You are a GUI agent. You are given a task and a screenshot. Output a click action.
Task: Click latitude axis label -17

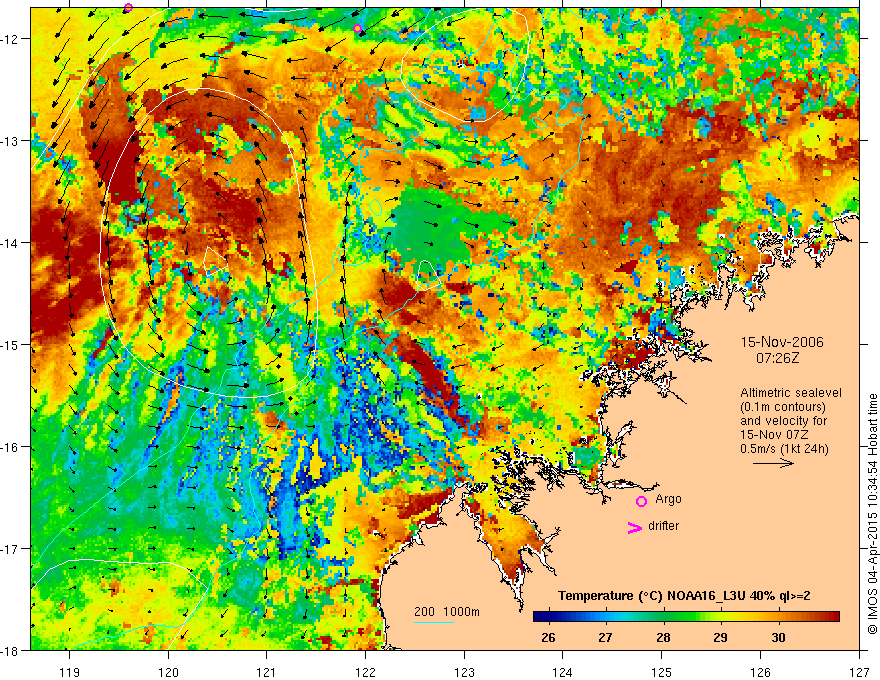click(x=10, y=548)
